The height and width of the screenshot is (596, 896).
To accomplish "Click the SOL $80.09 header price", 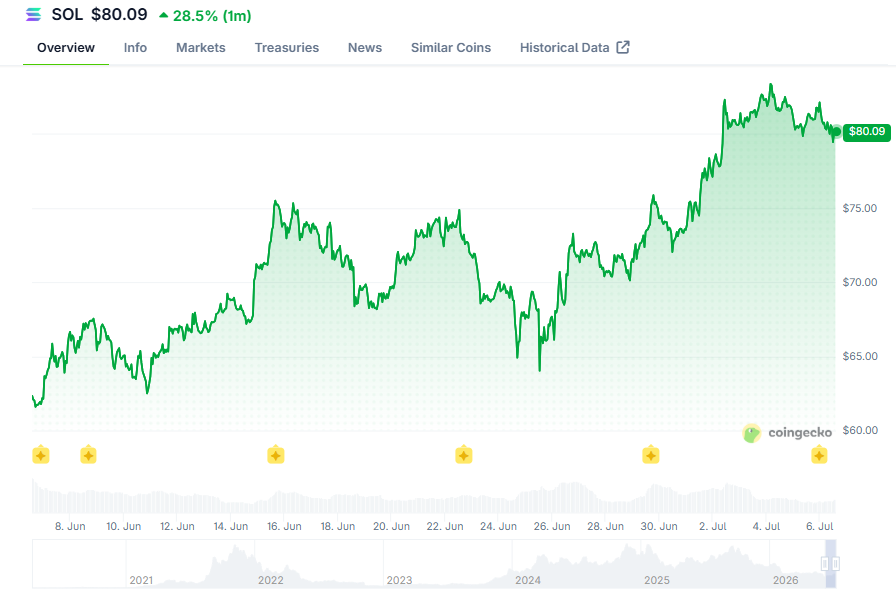I will pyautogui.click(x=99, y=14).
